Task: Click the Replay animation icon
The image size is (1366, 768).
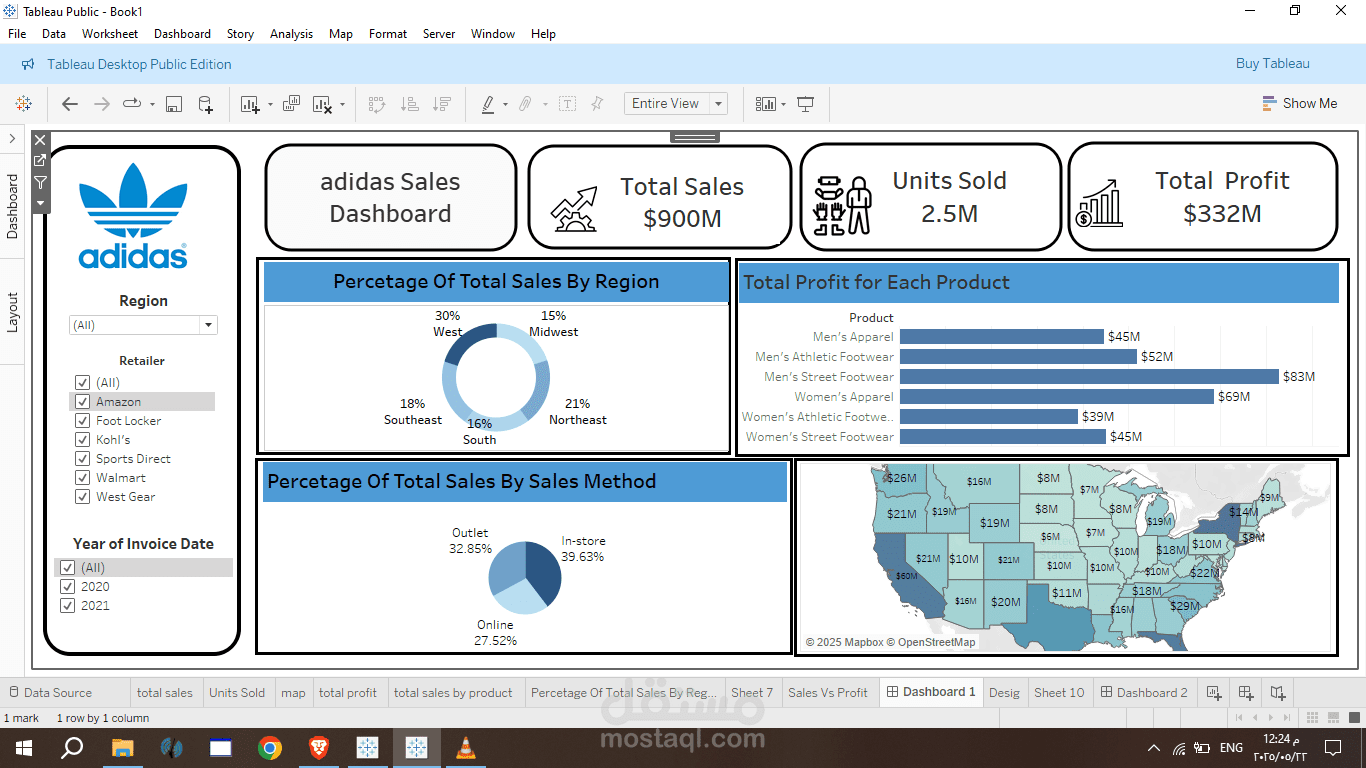Action: pyautogui.click(x=132, y=104)
